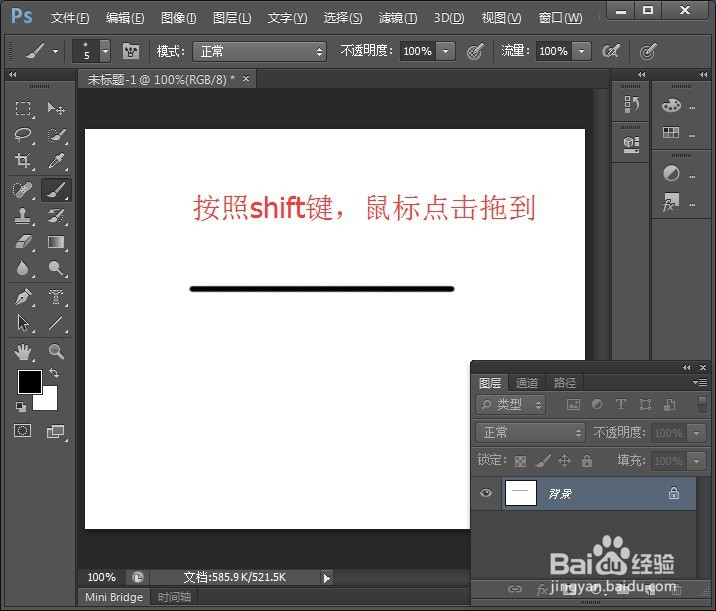Select the Lasso tool
This screenshot has height=611, width=716.
23,135
